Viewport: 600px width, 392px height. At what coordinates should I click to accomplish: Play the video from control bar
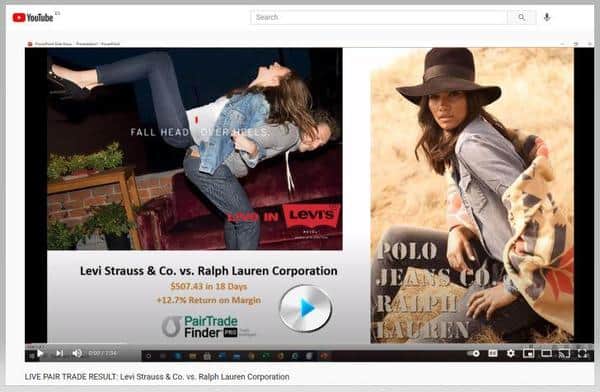coord(40,353)
